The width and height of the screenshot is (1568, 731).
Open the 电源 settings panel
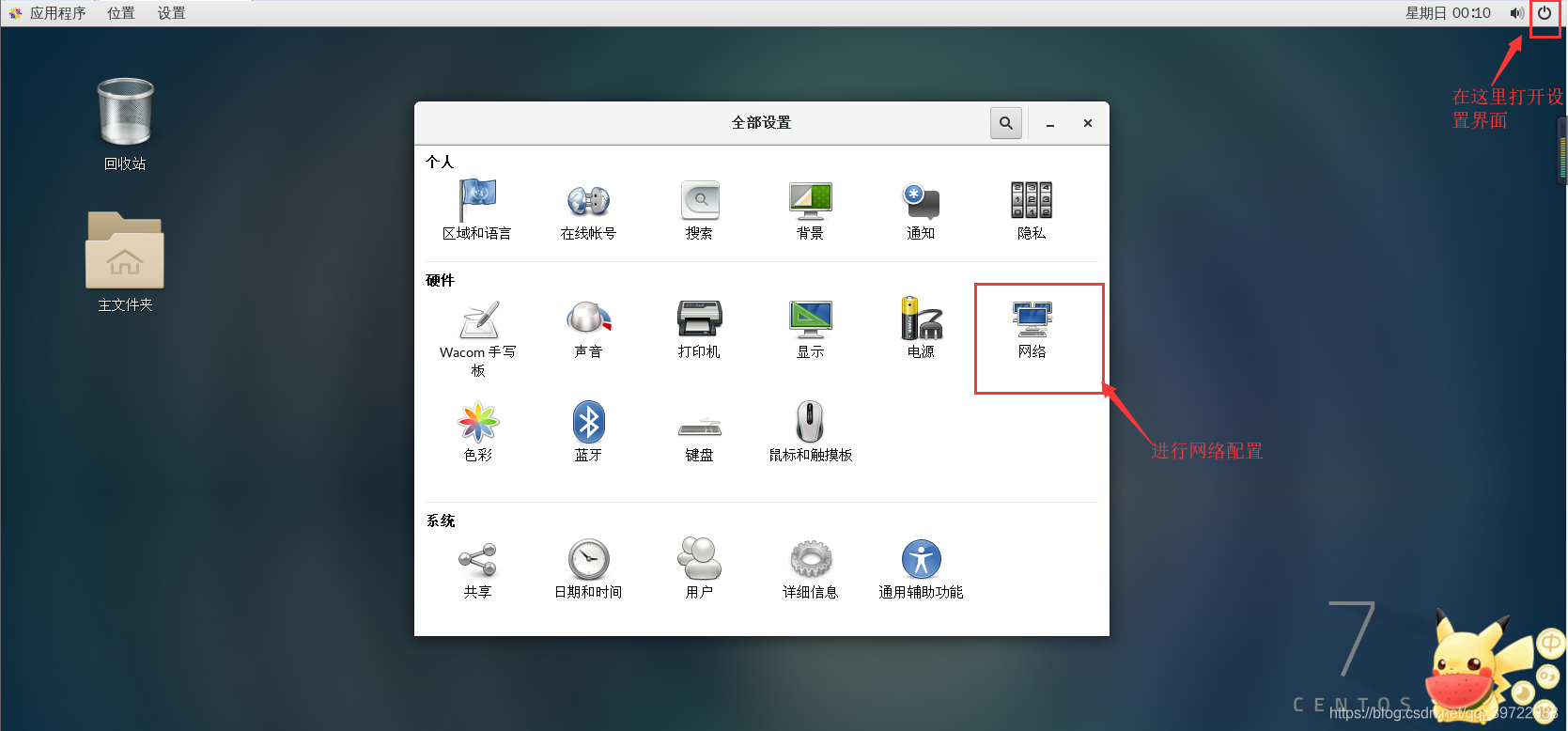[921, 329]
